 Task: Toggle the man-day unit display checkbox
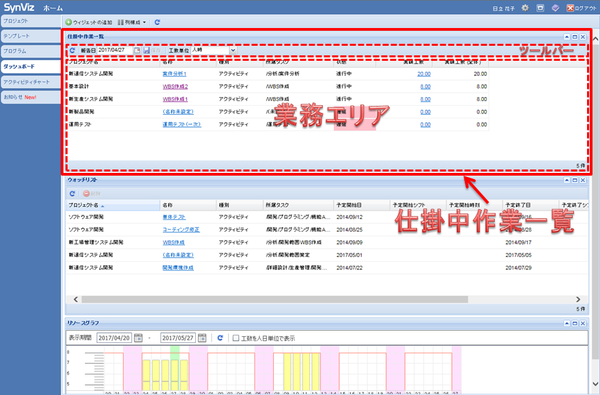point(236,338)
